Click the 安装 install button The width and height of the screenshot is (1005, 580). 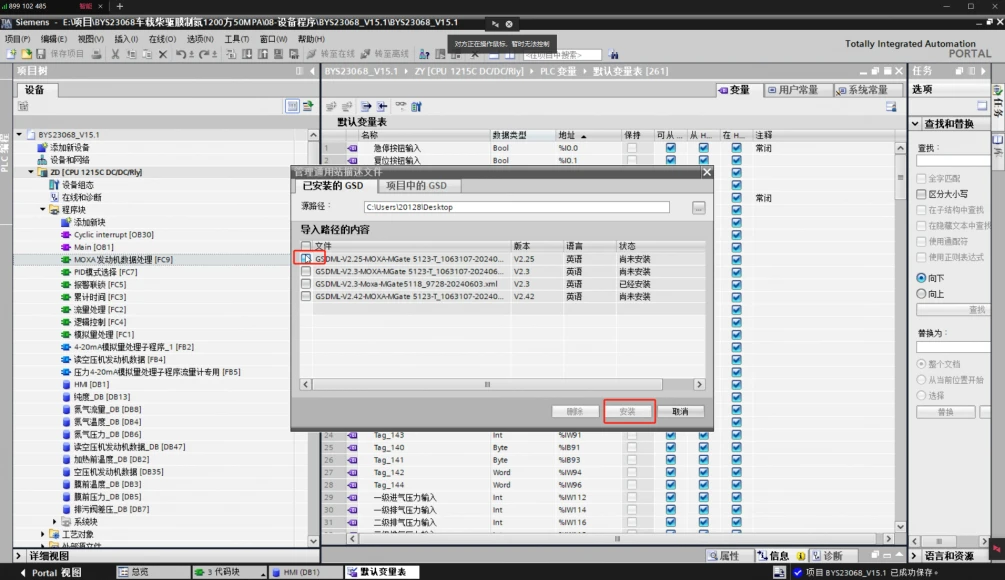[627, 411]
